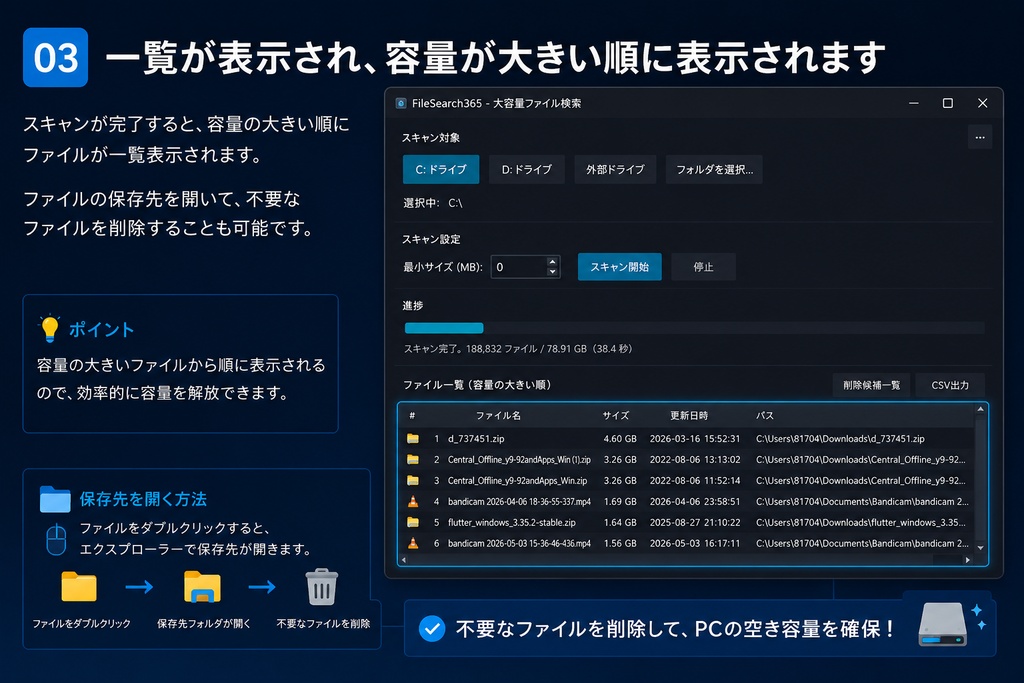The height and width of the screenshot is (683, 1024).
Task: Increase minimum size with up spinner arrow
Action: pos(552,262)
